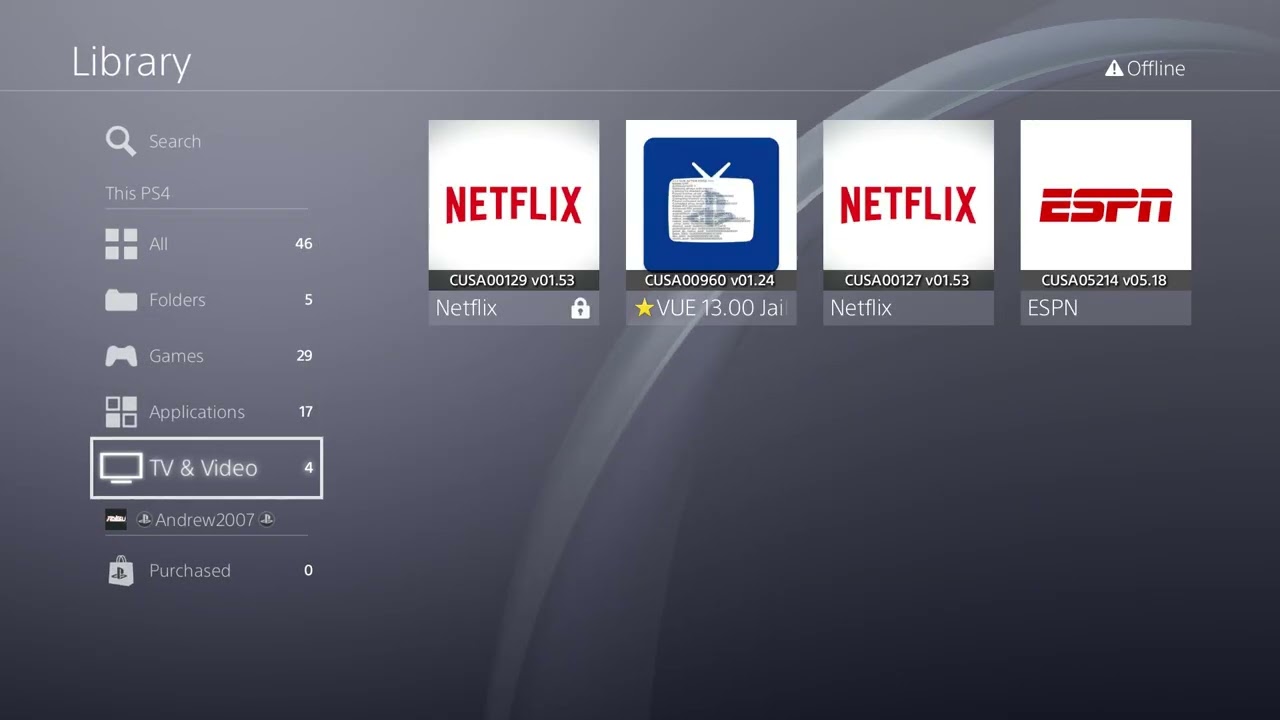This screenshot has width=1280, height=720.
Task: Click the 0 count next to Purchased
Action: coord(308,571)
